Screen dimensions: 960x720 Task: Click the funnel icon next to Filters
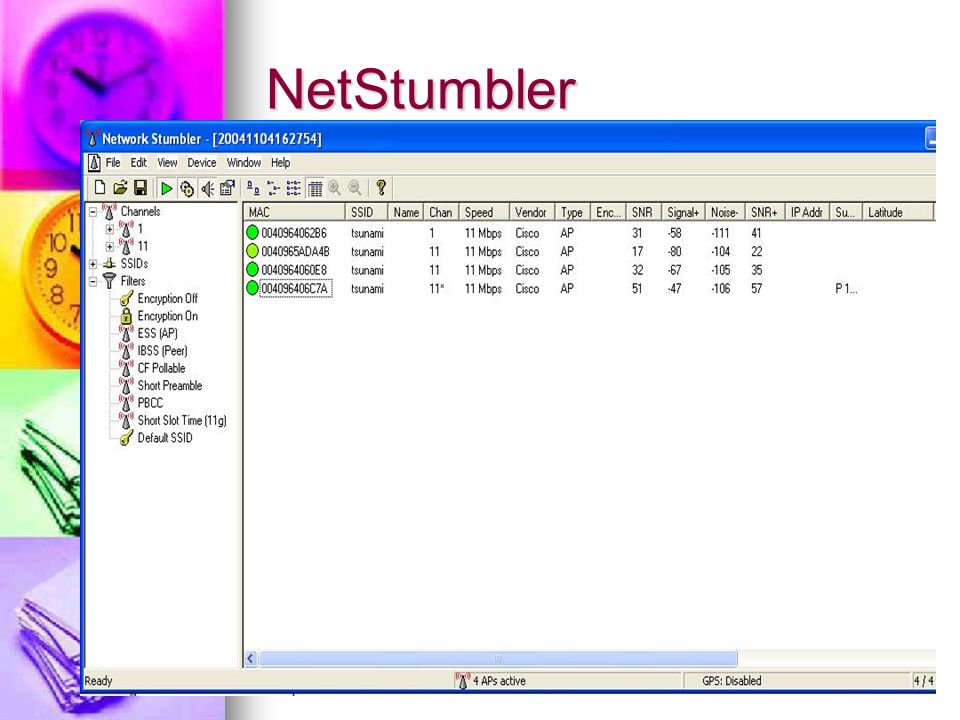(x=110, y=281)
